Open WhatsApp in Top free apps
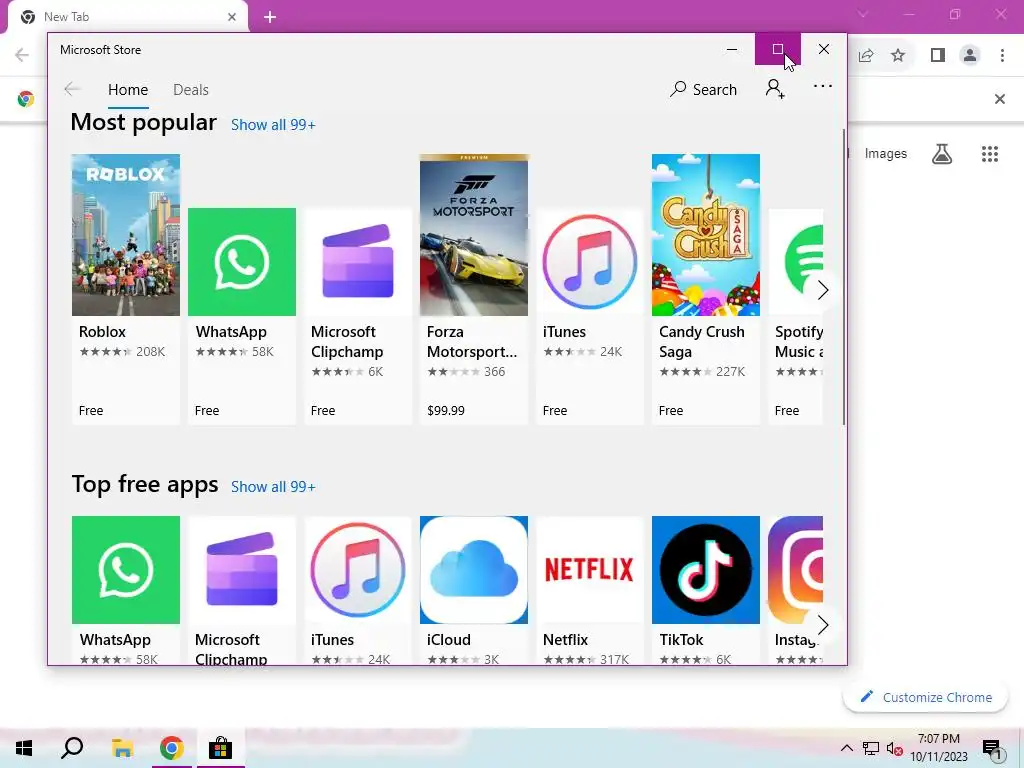The image size is (1024, 768). tap(125, 590)
